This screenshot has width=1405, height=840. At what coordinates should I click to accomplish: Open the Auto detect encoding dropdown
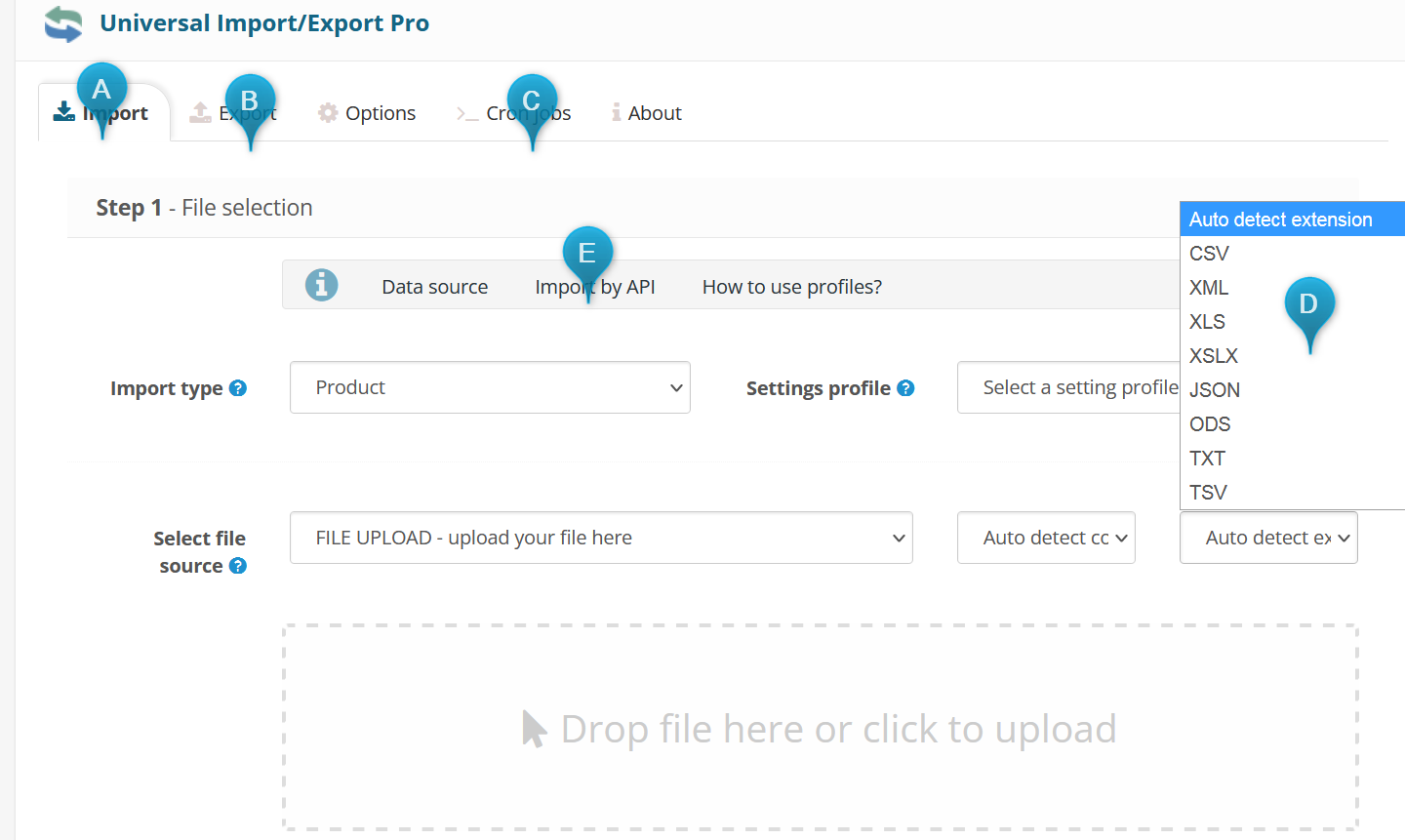(1046, 538)
